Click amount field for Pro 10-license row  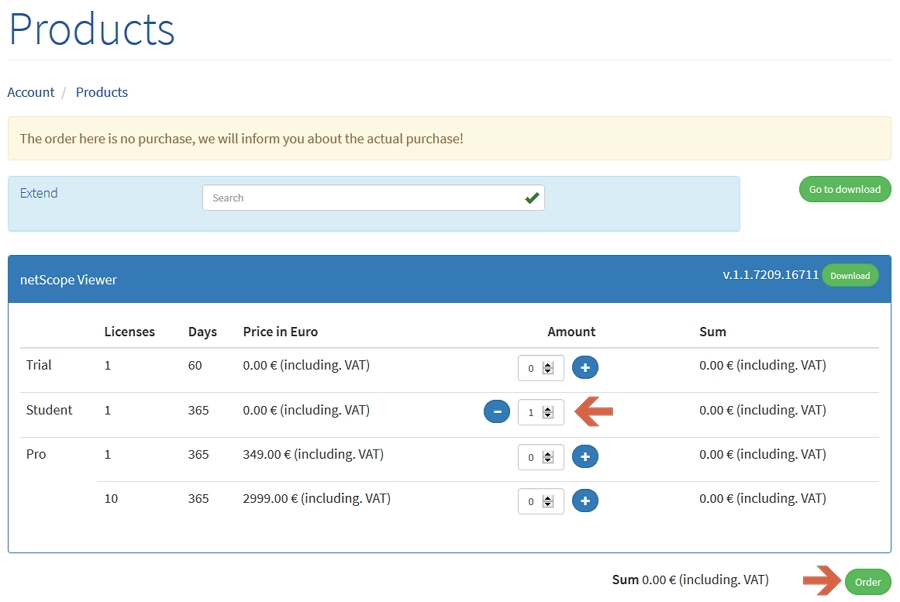(x=541, y=501)
